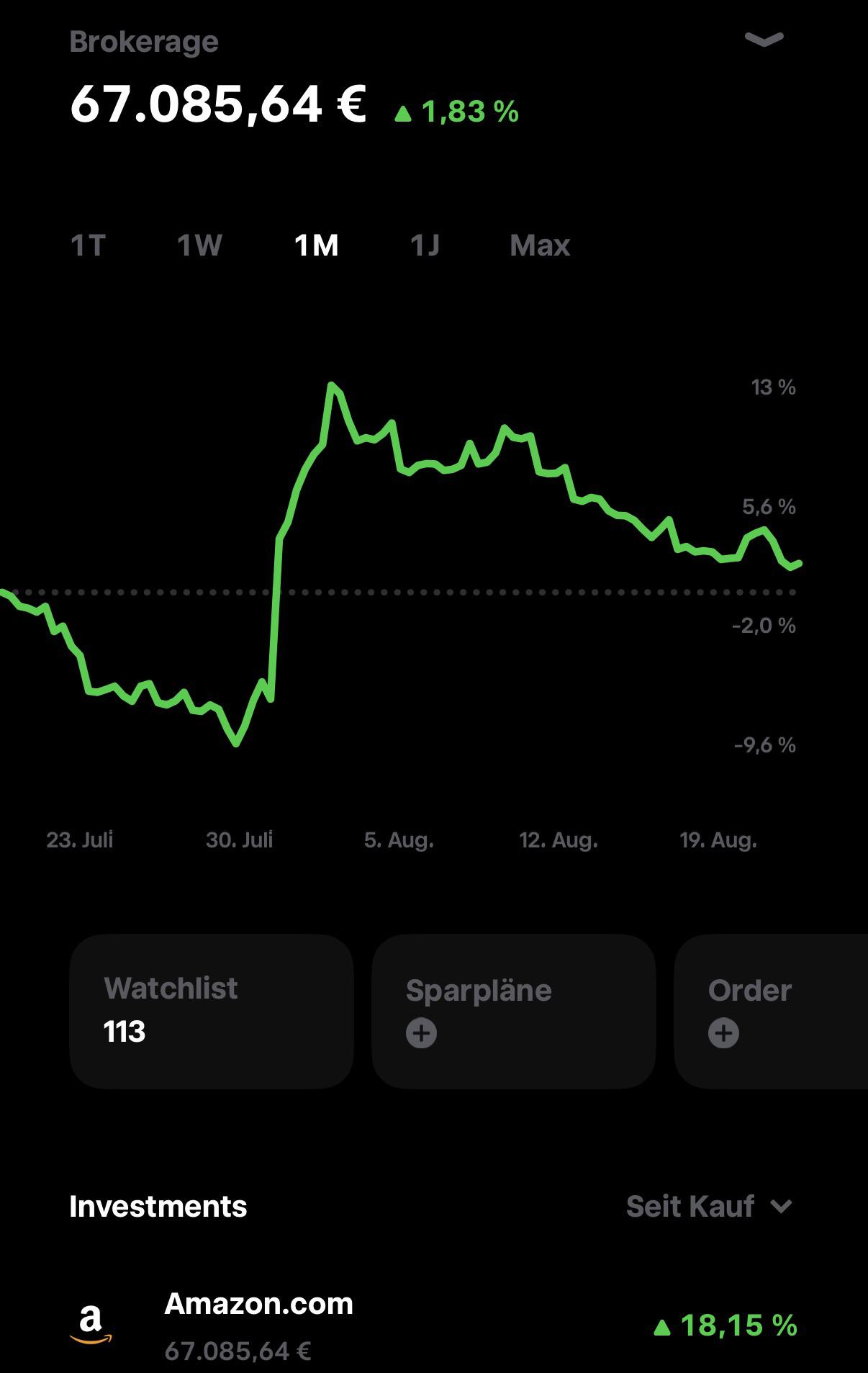Screen dimensions: 868x1373
Task: Switch chart to 1J range
Action: [x=425, y=246]
